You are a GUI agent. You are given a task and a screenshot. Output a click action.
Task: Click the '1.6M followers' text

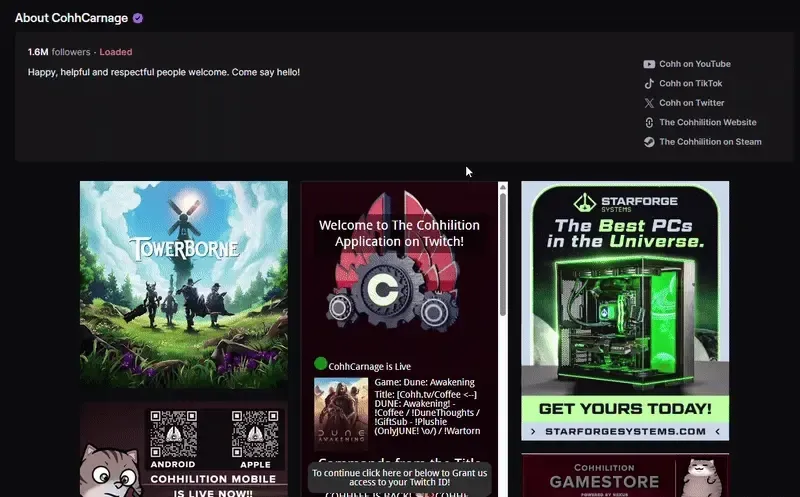click(x=59, y=52)
